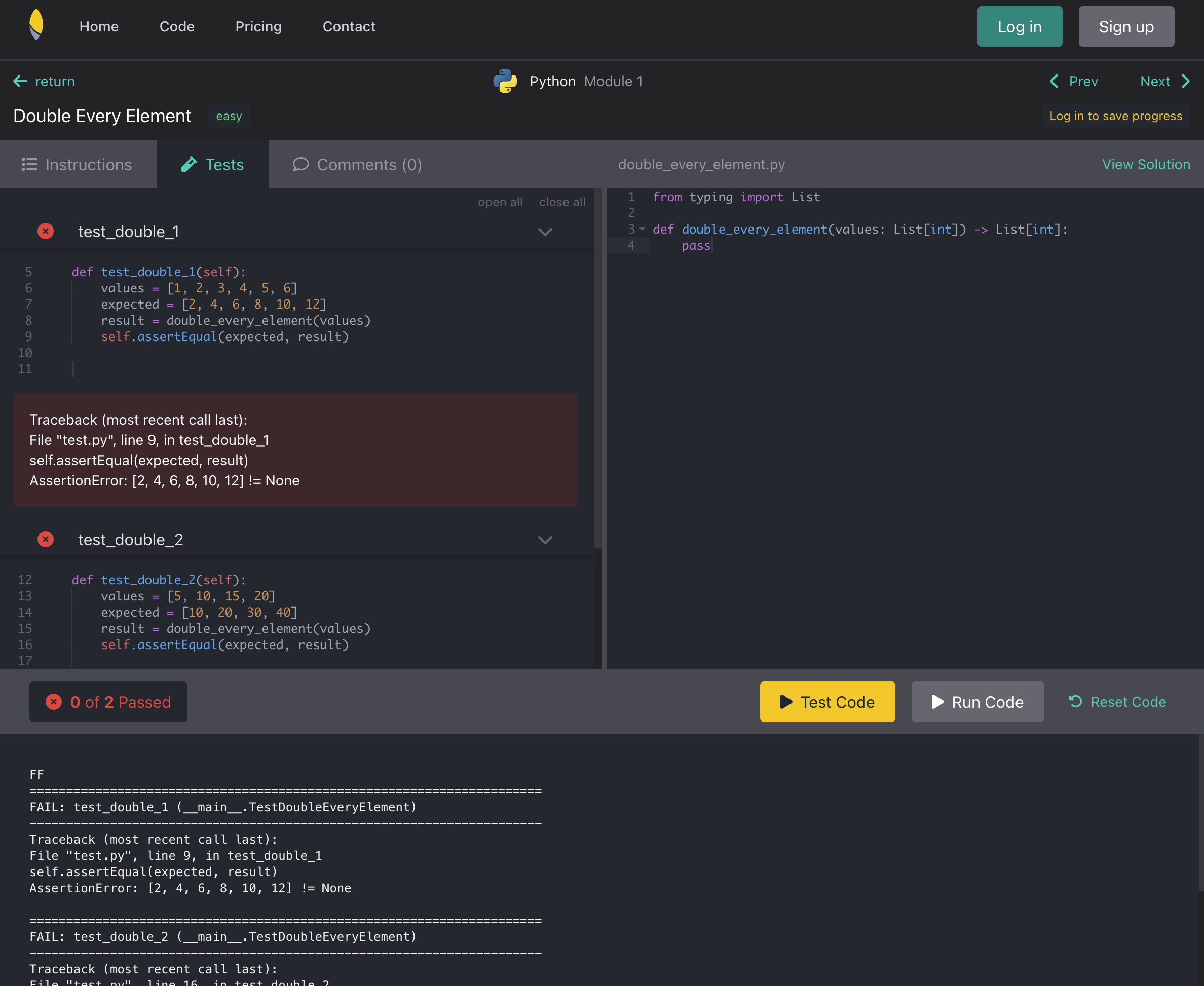Click open all tests link

click(500, 202)
